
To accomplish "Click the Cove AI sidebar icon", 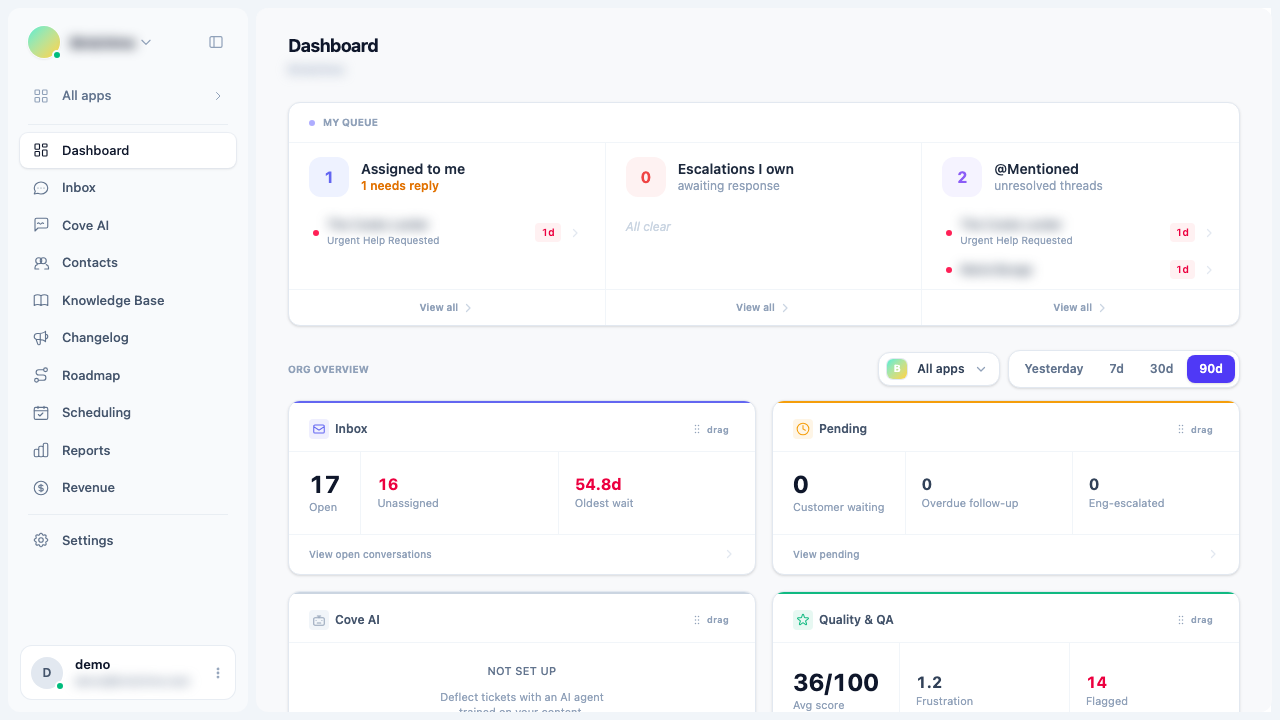I will point(41,225).
